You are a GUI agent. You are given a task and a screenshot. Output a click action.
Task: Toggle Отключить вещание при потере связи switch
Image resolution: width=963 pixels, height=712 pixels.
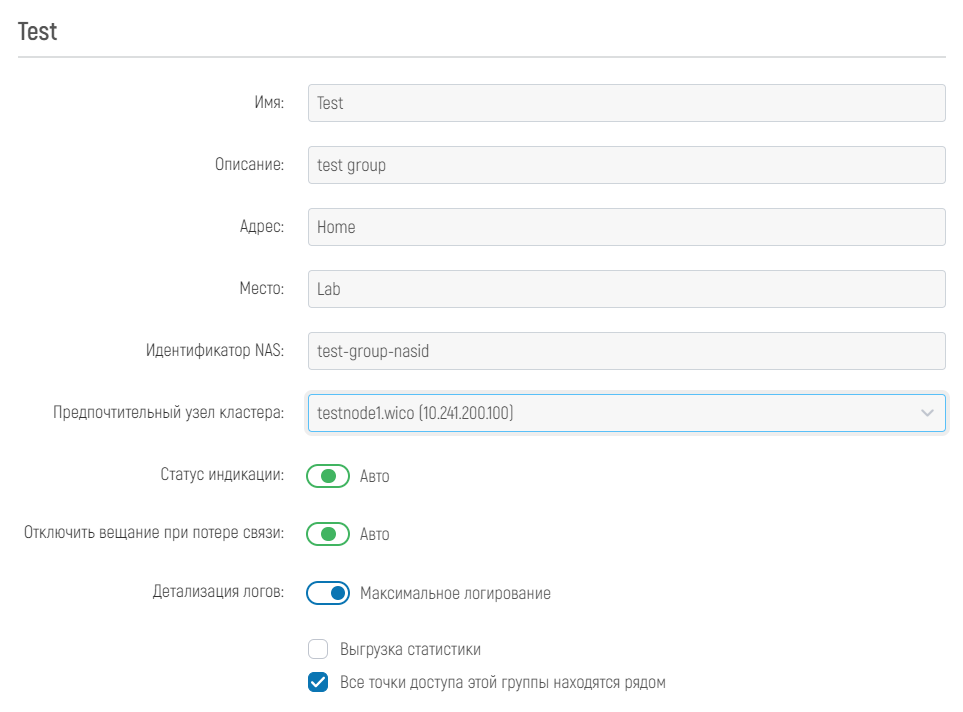point(328,534)
